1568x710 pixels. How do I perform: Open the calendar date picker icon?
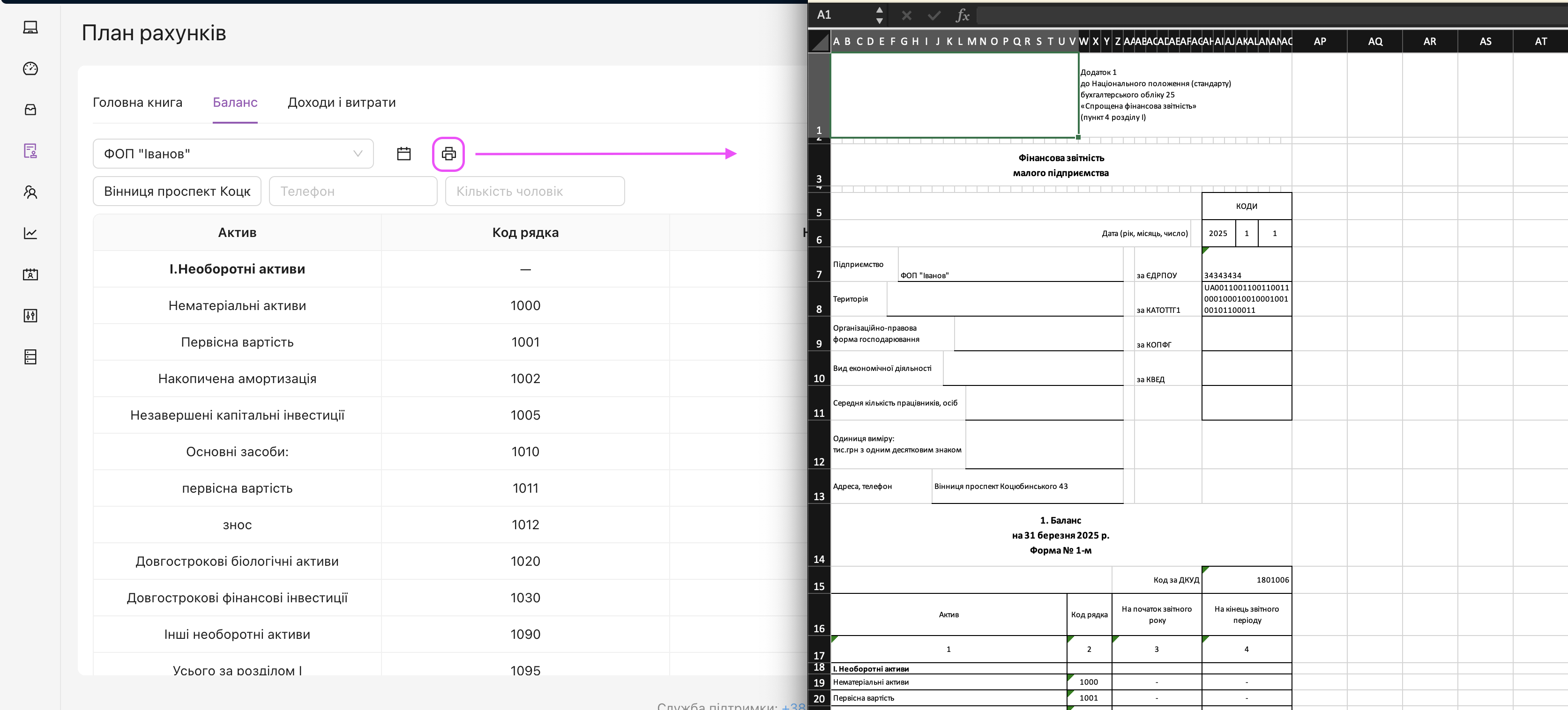[x=403, y=154]
